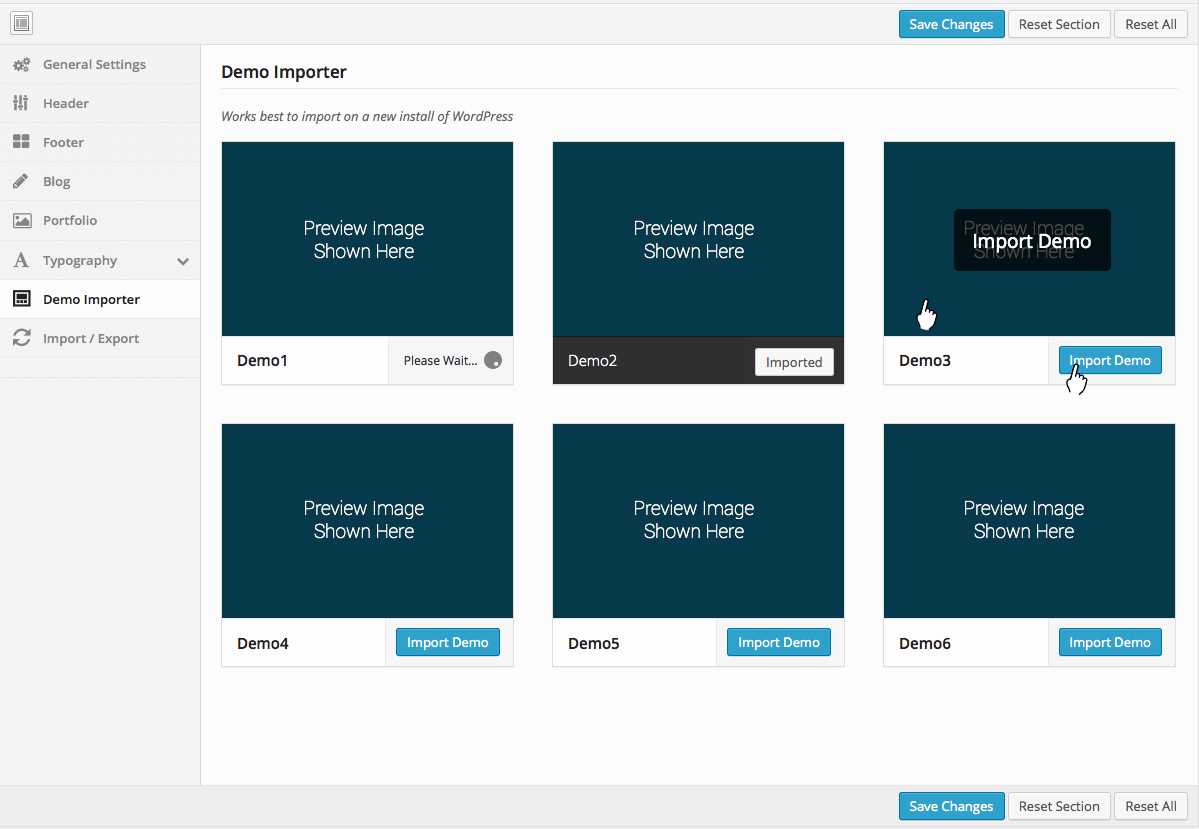Toggle the expand-all options icon at top left
The height and width of the screenshot is (829, 1199).
point(21,23)
